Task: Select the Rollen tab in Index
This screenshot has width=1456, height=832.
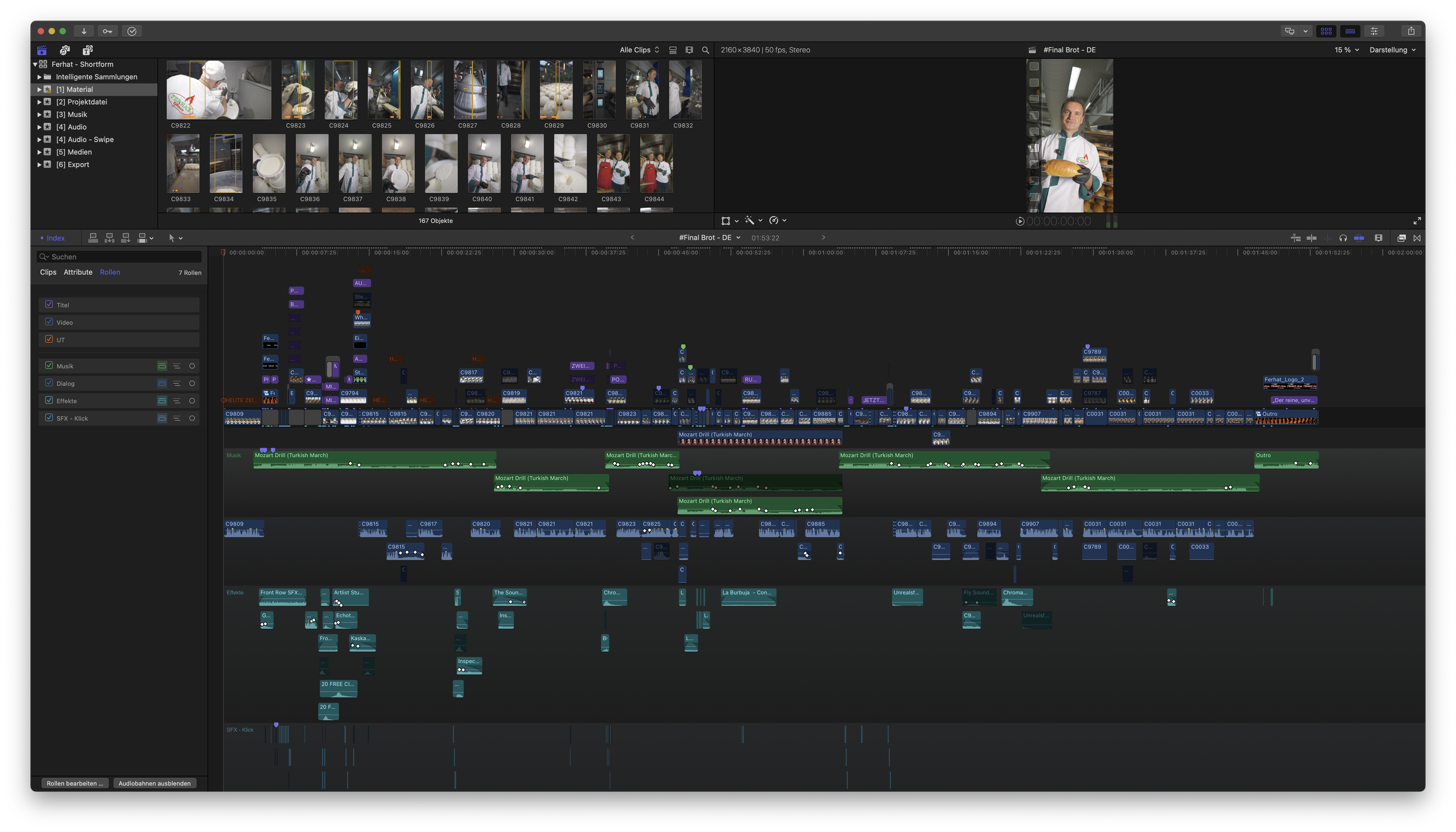Action: tap(110, 272)
